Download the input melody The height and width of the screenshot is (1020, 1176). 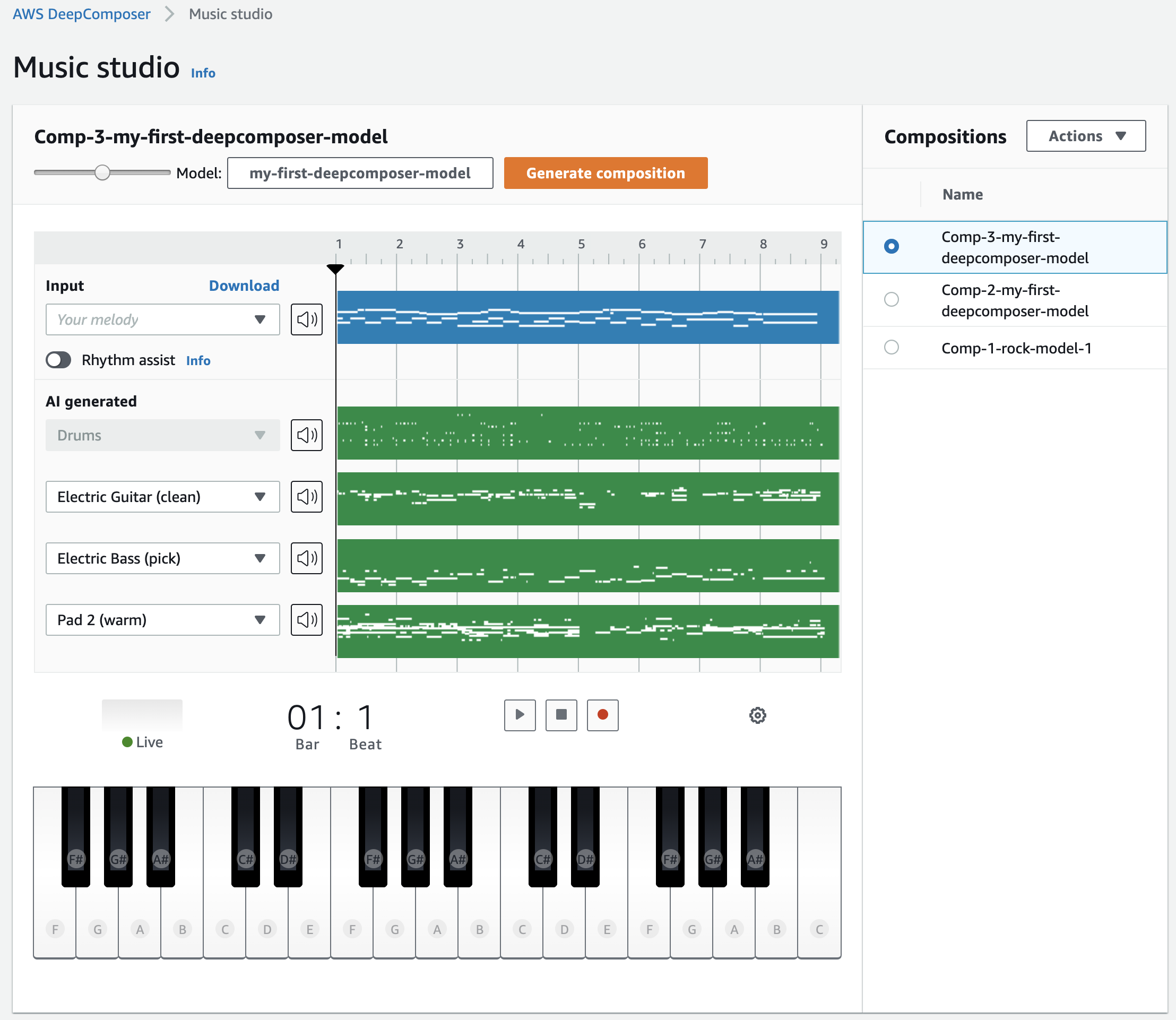244,286
